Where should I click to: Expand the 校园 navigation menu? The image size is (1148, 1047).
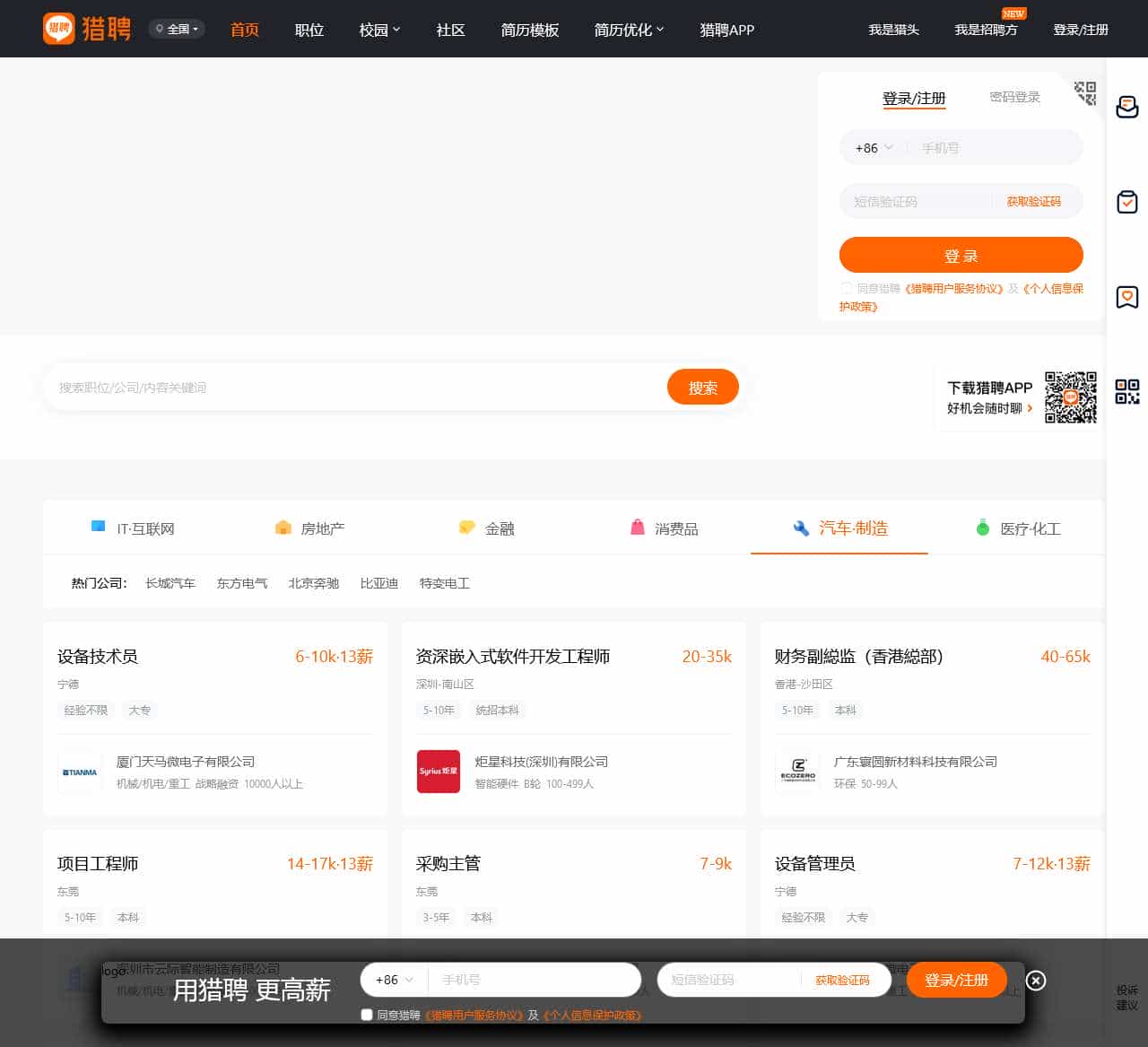379,30
